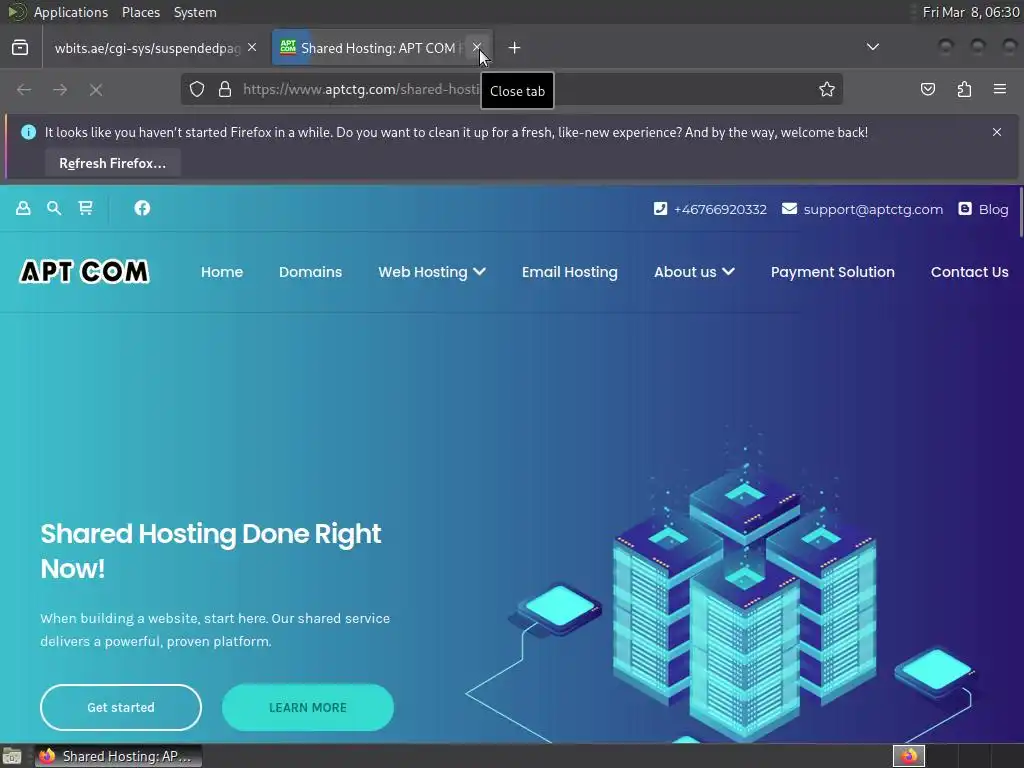1024x768 pixels.
Task: Open the Extensions puzzle icon
Action: [x=964, y=89]
